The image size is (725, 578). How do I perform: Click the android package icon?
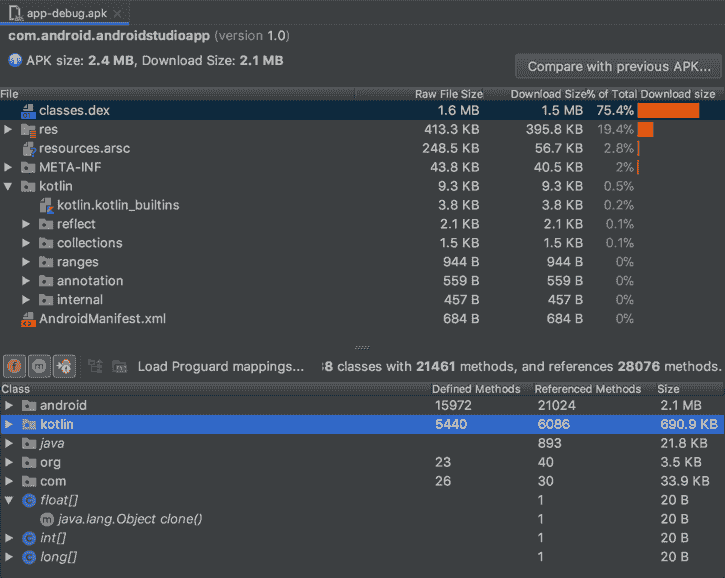point(29,406)
